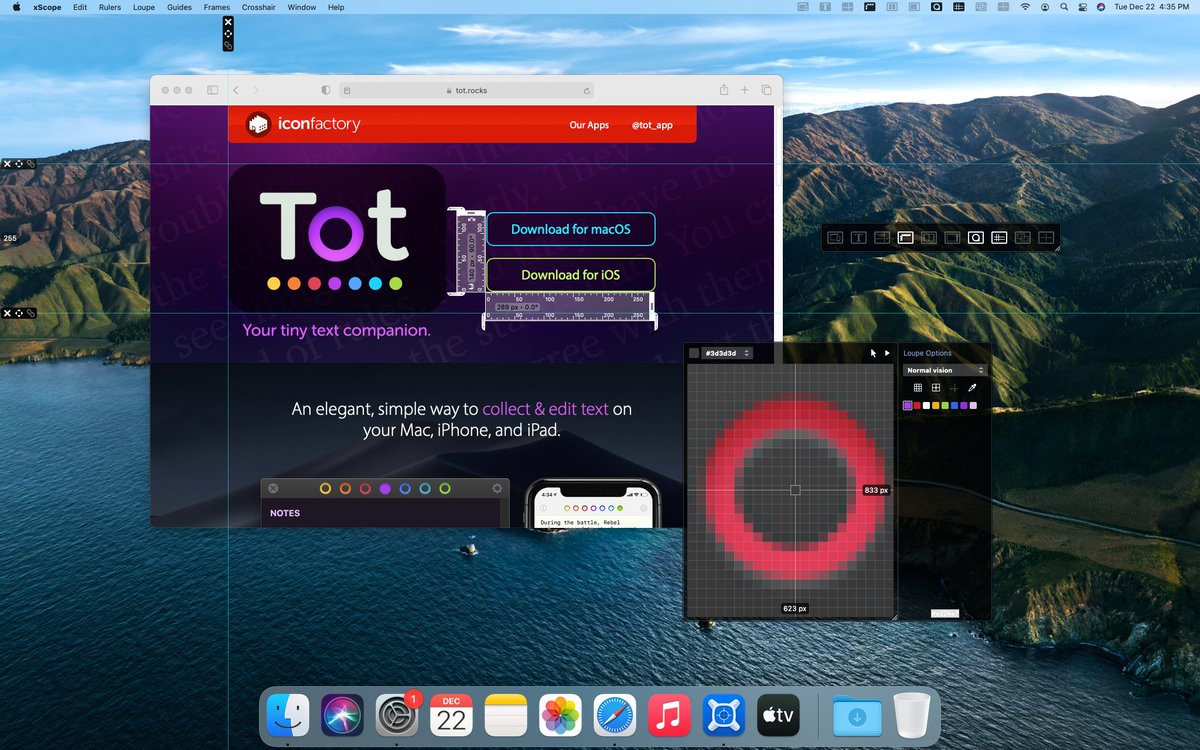Image resolution: width=1200 pixels, height=750 pixels.
Task: Toggle the pixel grid icon in Loupe Options
Action: (x=918, y=387)
